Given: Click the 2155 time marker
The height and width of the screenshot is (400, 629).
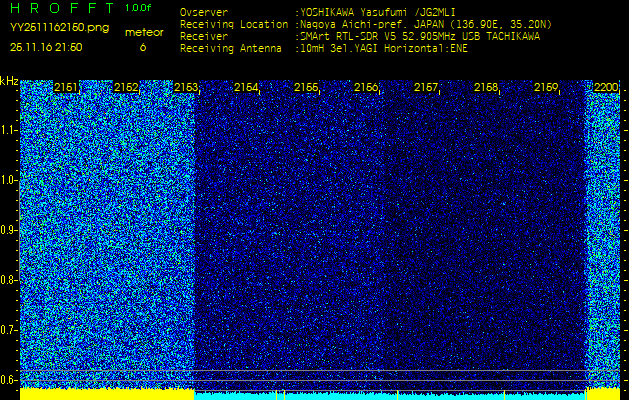Looking at the screenshot, I should 306,87.
